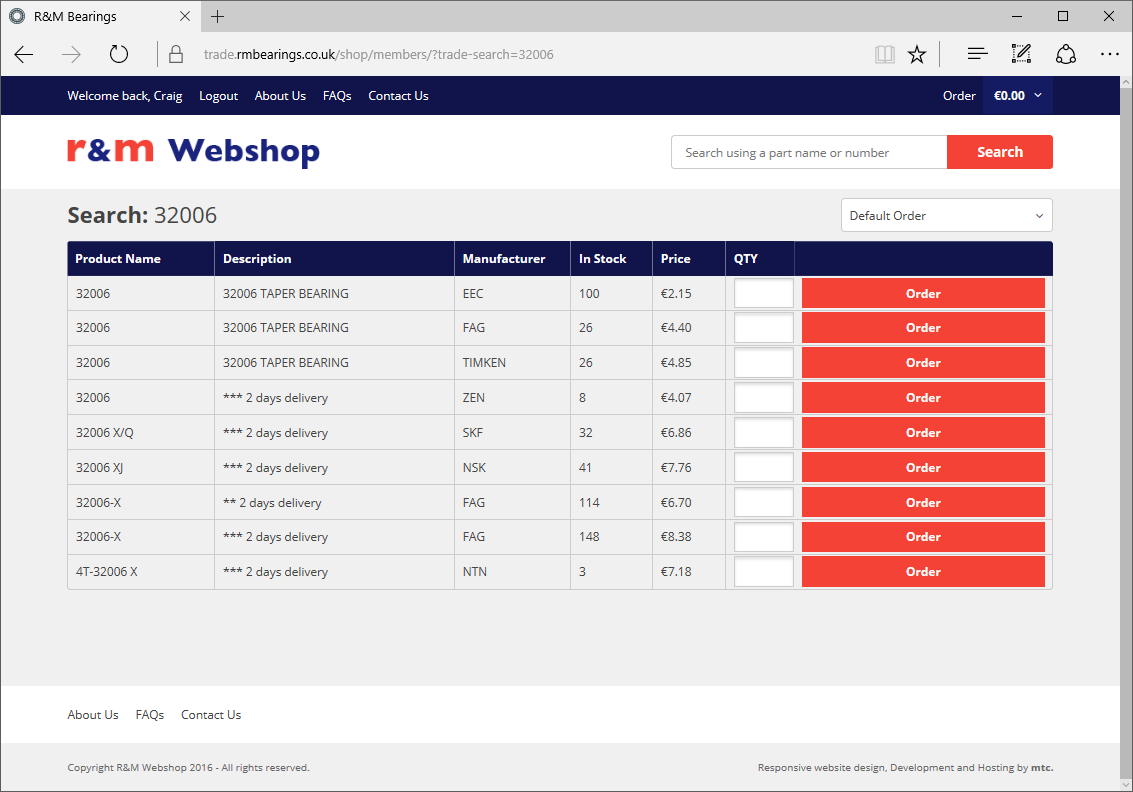Click quantity field for €8.38 FAG row
This screenshot has width=1133, height=792.
(x=764, y=537)
